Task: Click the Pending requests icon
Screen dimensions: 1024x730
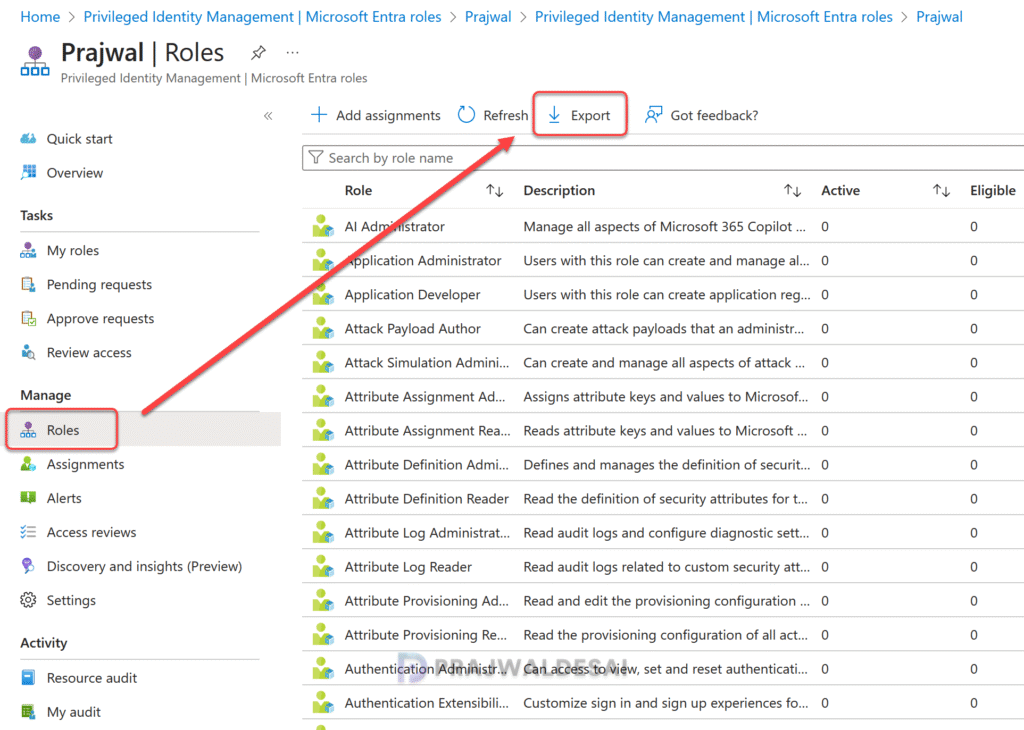Action: click(28, 284)
